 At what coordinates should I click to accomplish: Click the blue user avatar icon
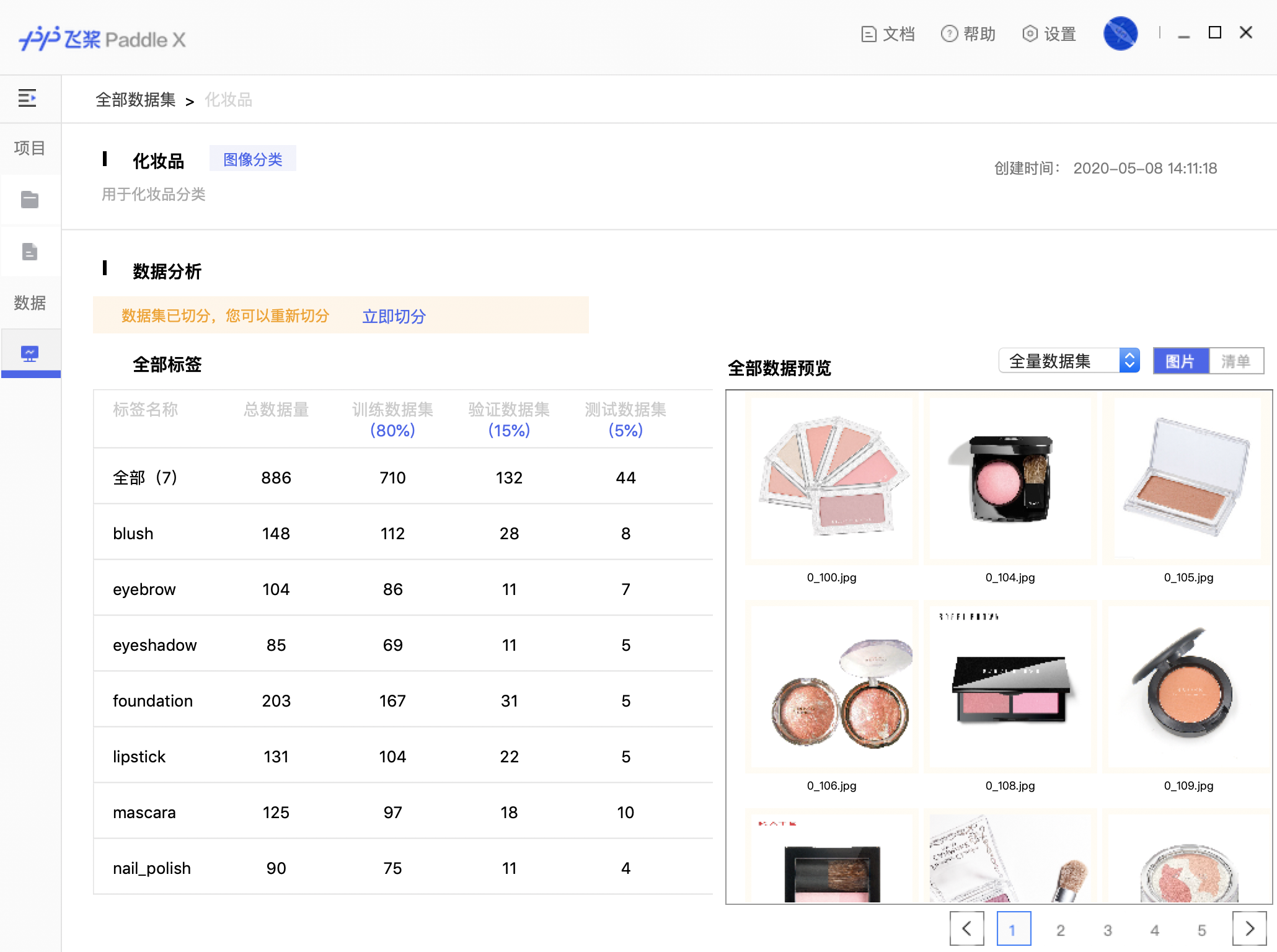click(x=1120, y=33)
